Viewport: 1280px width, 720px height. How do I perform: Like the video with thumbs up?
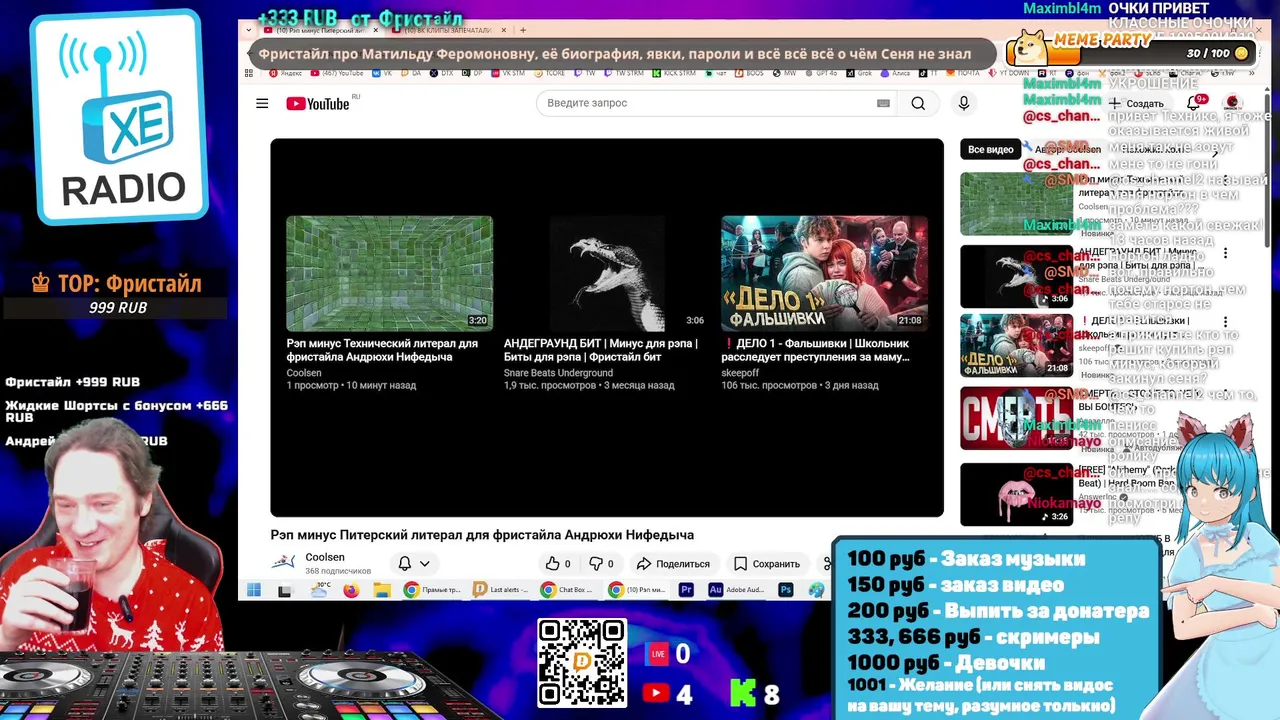pos(558,564)
